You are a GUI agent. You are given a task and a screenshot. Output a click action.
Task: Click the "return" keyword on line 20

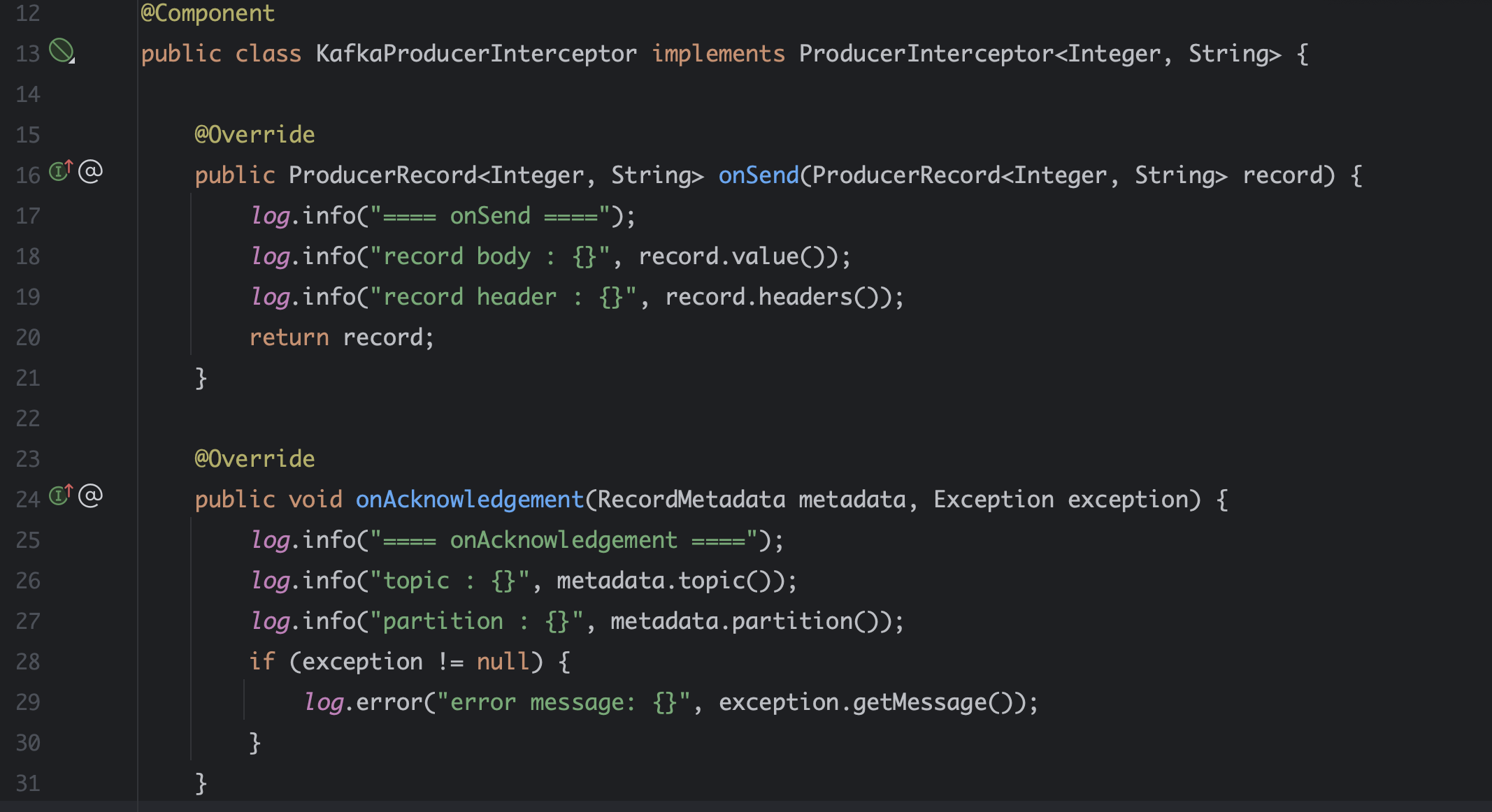coord(289,338)
